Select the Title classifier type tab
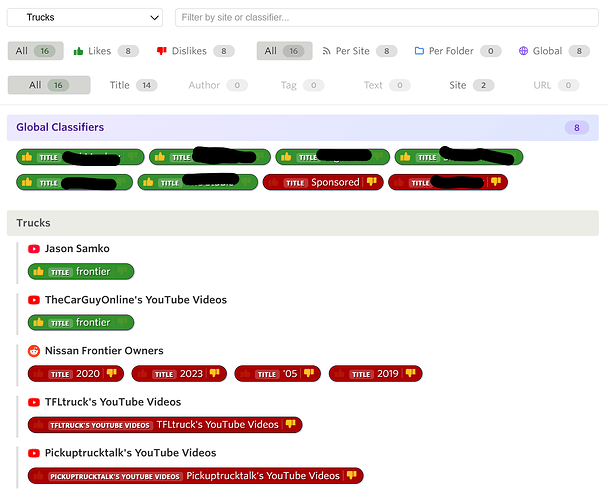The image size is (609, 500). [132, 85]
